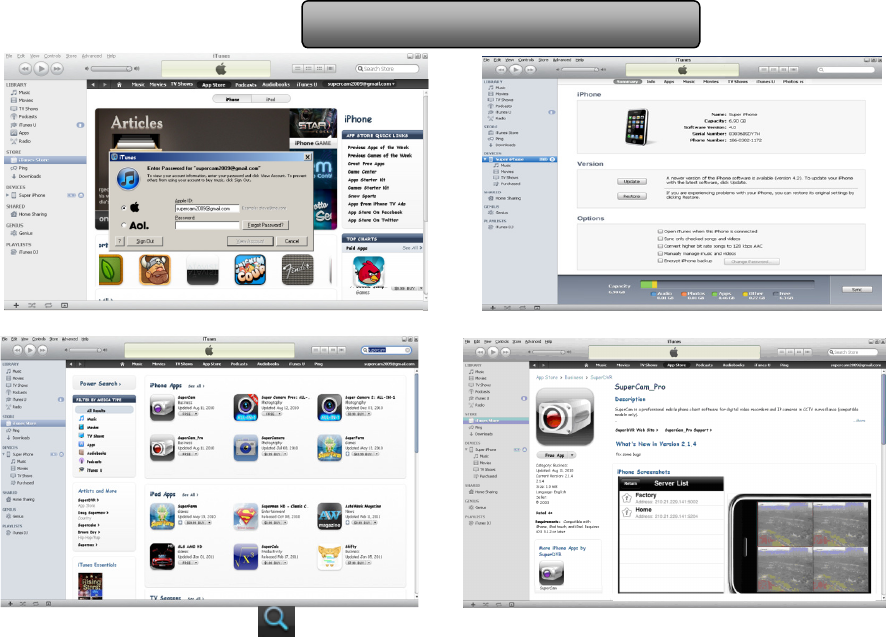
Task: Open the FREE button dropdown for SuperCam in iPhone Apps
Action: click(196, 414)
